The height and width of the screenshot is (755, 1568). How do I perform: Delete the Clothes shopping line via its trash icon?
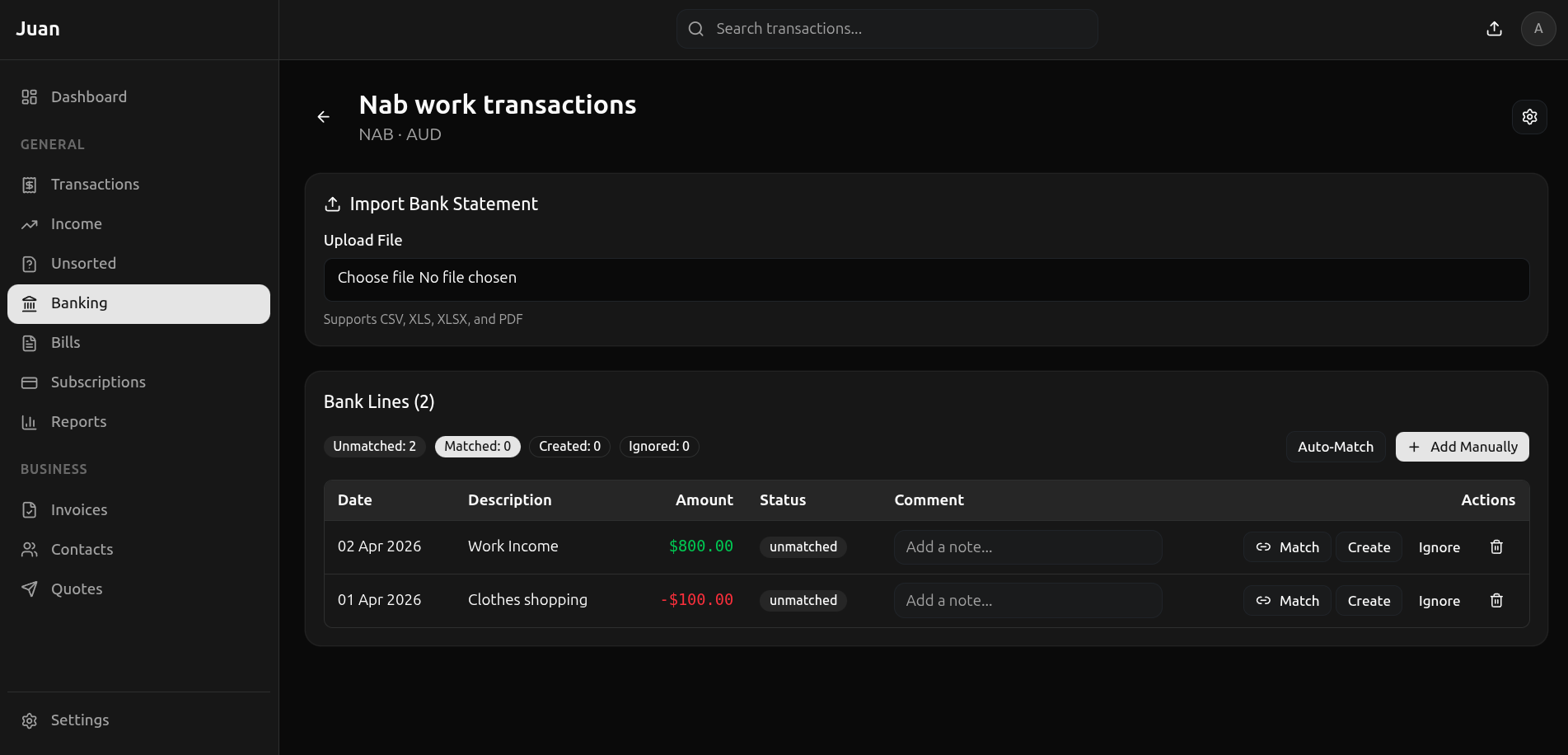click(x=1497, y=600)
